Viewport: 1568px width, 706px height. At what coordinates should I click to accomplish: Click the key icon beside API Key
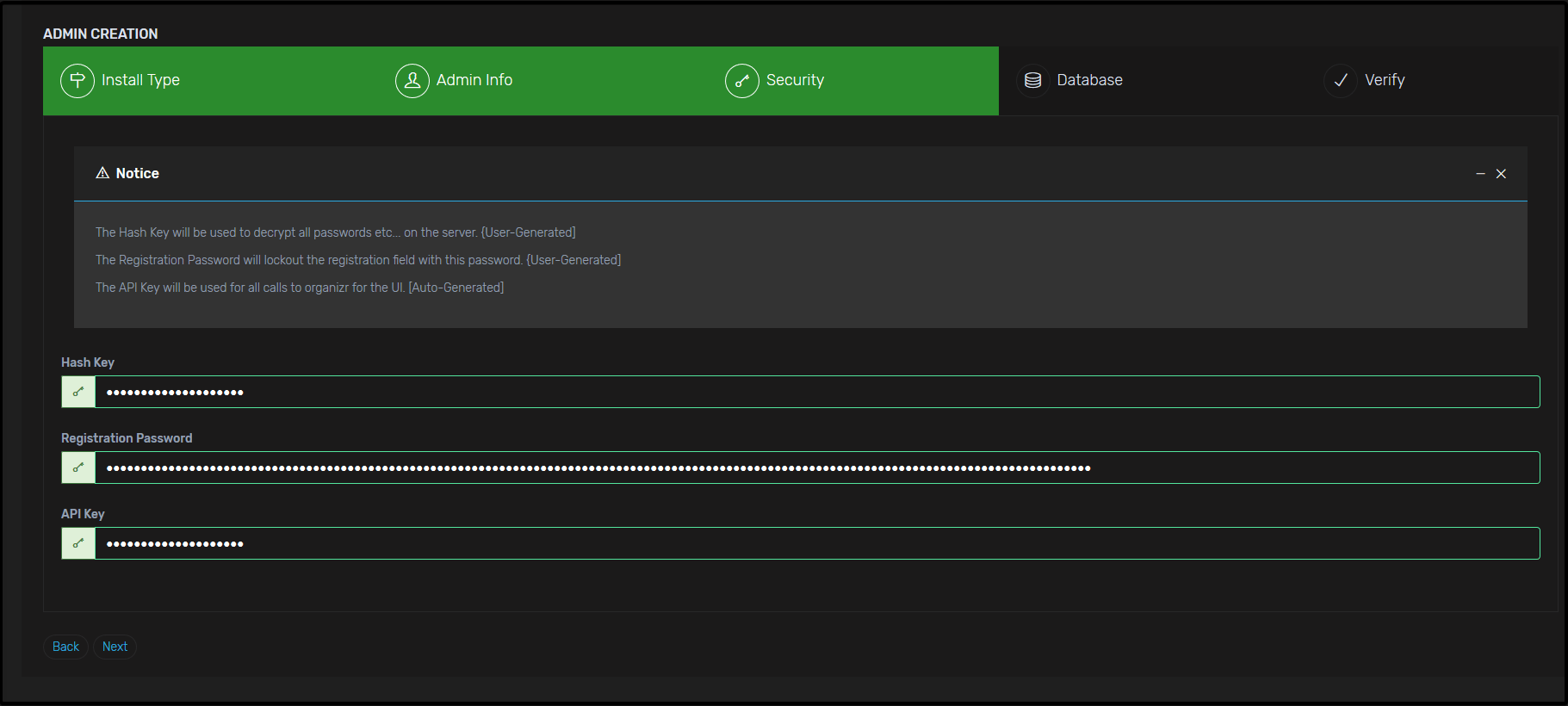coord(78,544)
